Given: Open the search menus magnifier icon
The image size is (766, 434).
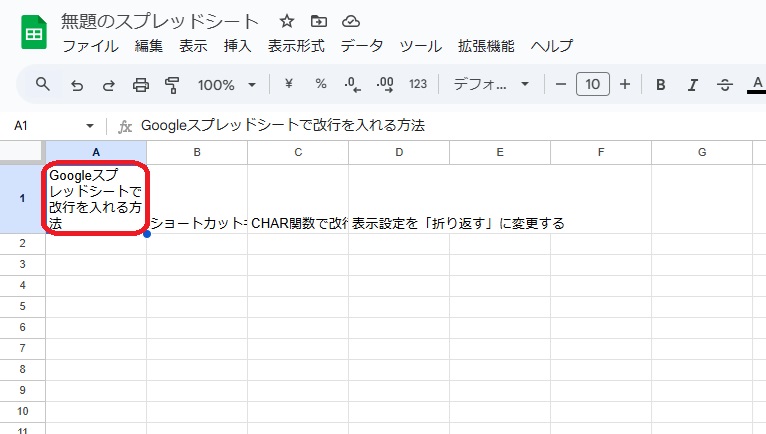Looking at the screenshot, I should 43,84.
